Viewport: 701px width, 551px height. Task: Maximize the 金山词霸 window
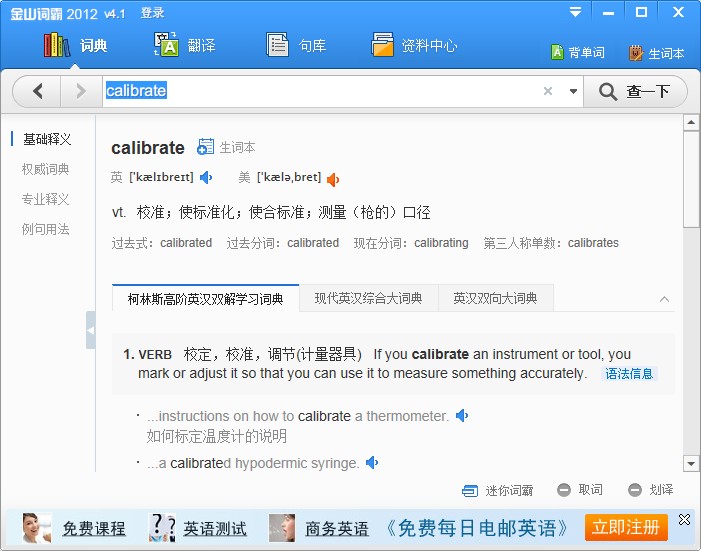641,12
